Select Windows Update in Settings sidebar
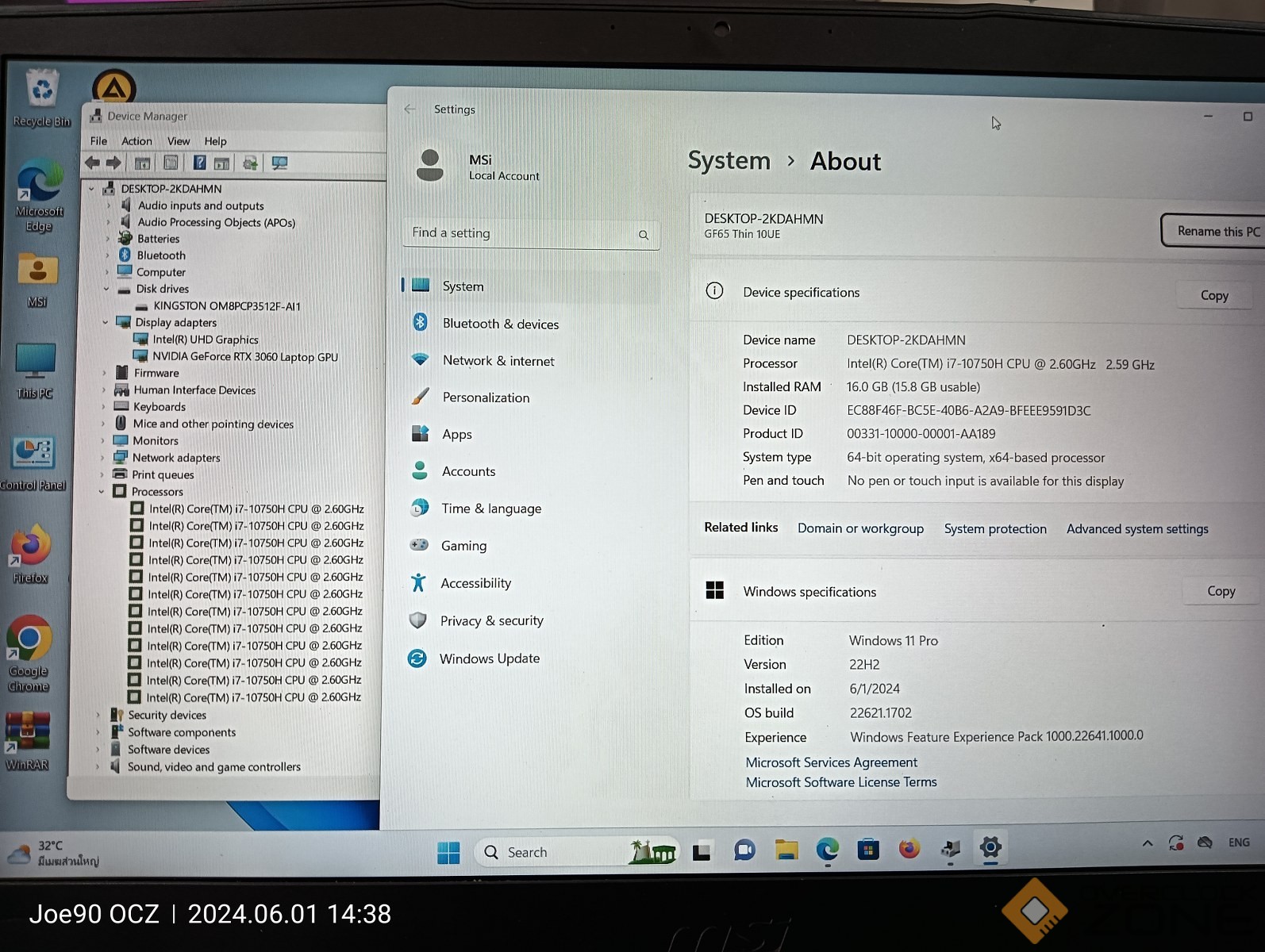Image resolution: width=1265 pixels, height=952 pixels. [x=530, y=658]
